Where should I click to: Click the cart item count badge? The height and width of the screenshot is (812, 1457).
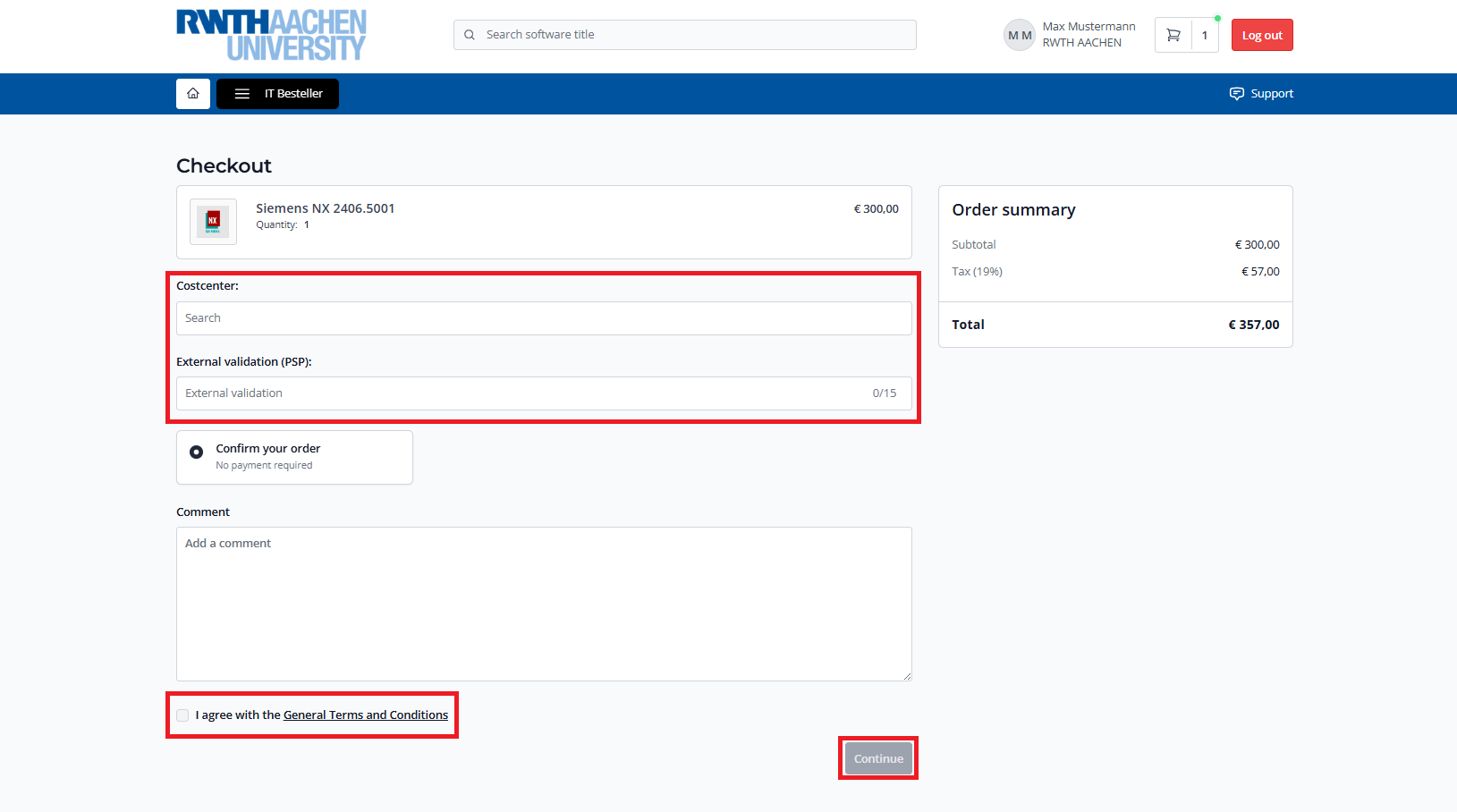pos(1205,36)
